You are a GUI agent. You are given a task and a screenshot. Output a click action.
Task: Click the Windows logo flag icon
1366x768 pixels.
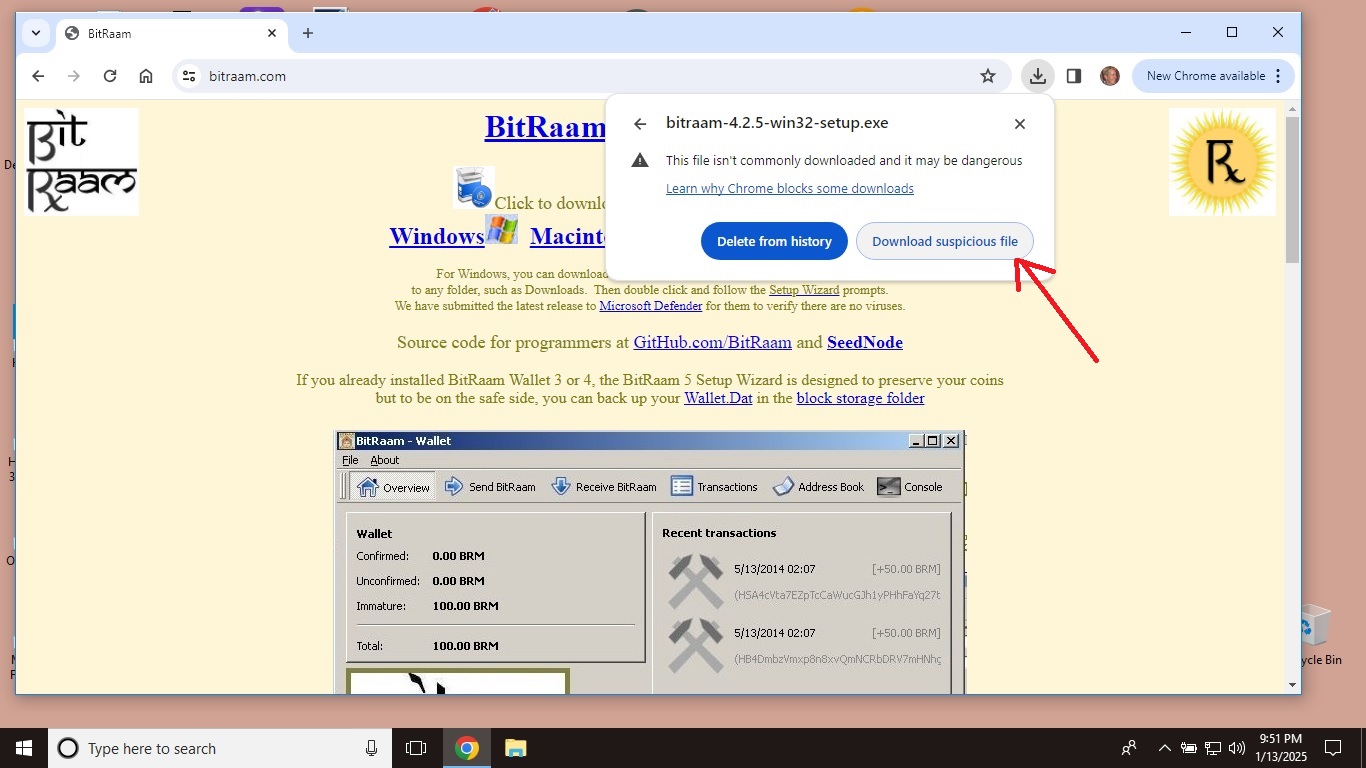point(502,230)
